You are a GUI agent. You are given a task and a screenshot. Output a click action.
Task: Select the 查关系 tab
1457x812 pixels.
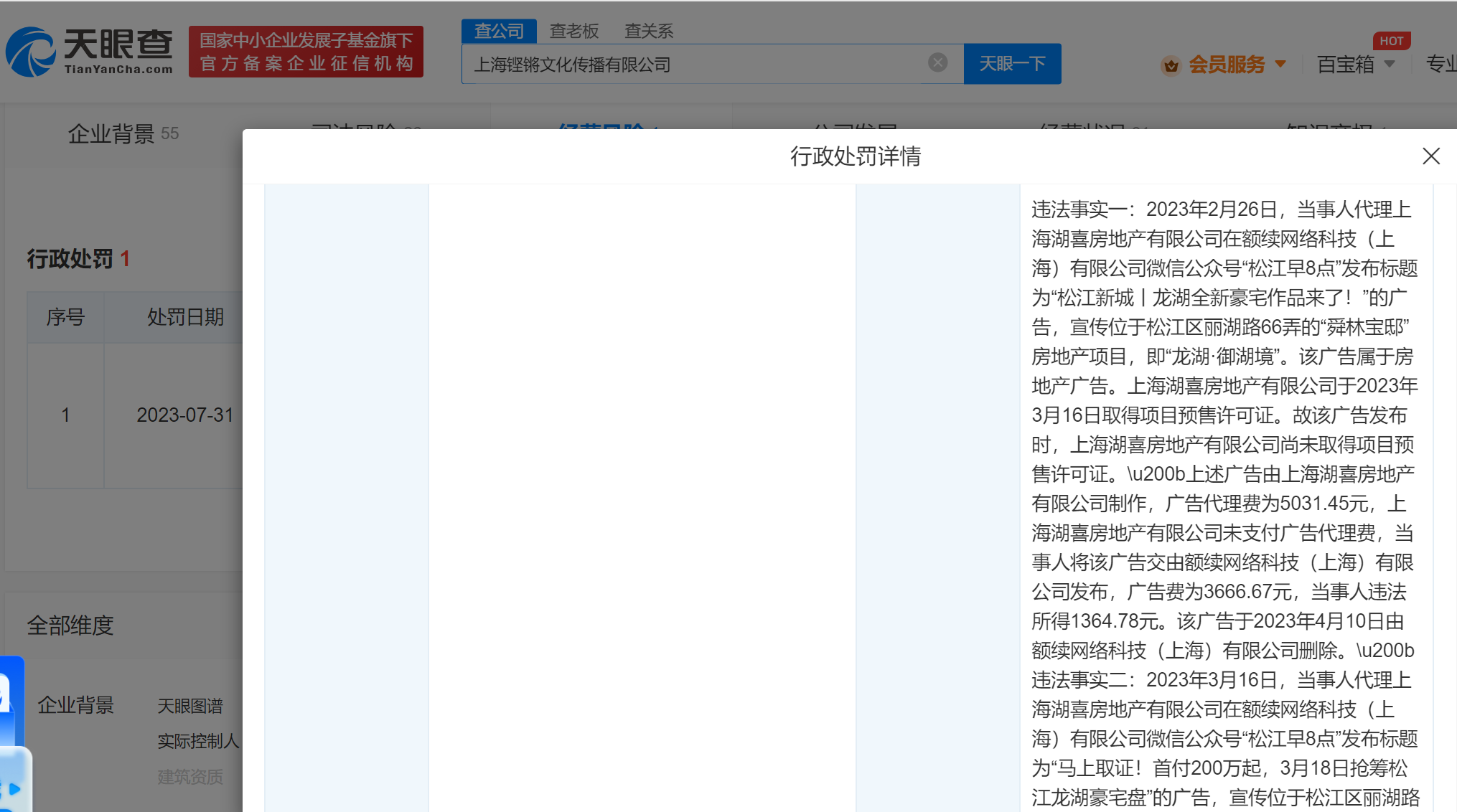pyautogui.click(x=649, y=31)
